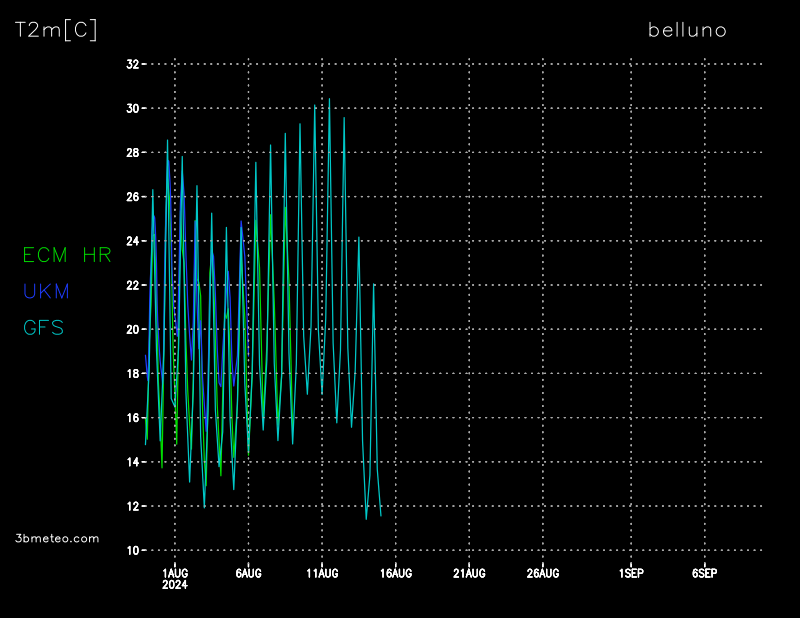The height and width of the screenshot is (618, 800).
Task: Pick the 16AUG date on the axis
Action: click(x=395, y=573)
